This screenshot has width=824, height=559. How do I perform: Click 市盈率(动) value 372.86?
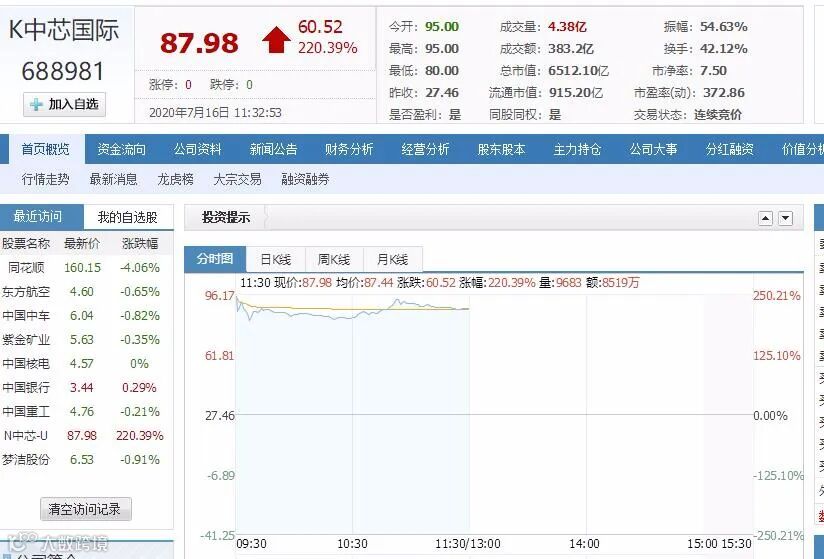(724, 92)
